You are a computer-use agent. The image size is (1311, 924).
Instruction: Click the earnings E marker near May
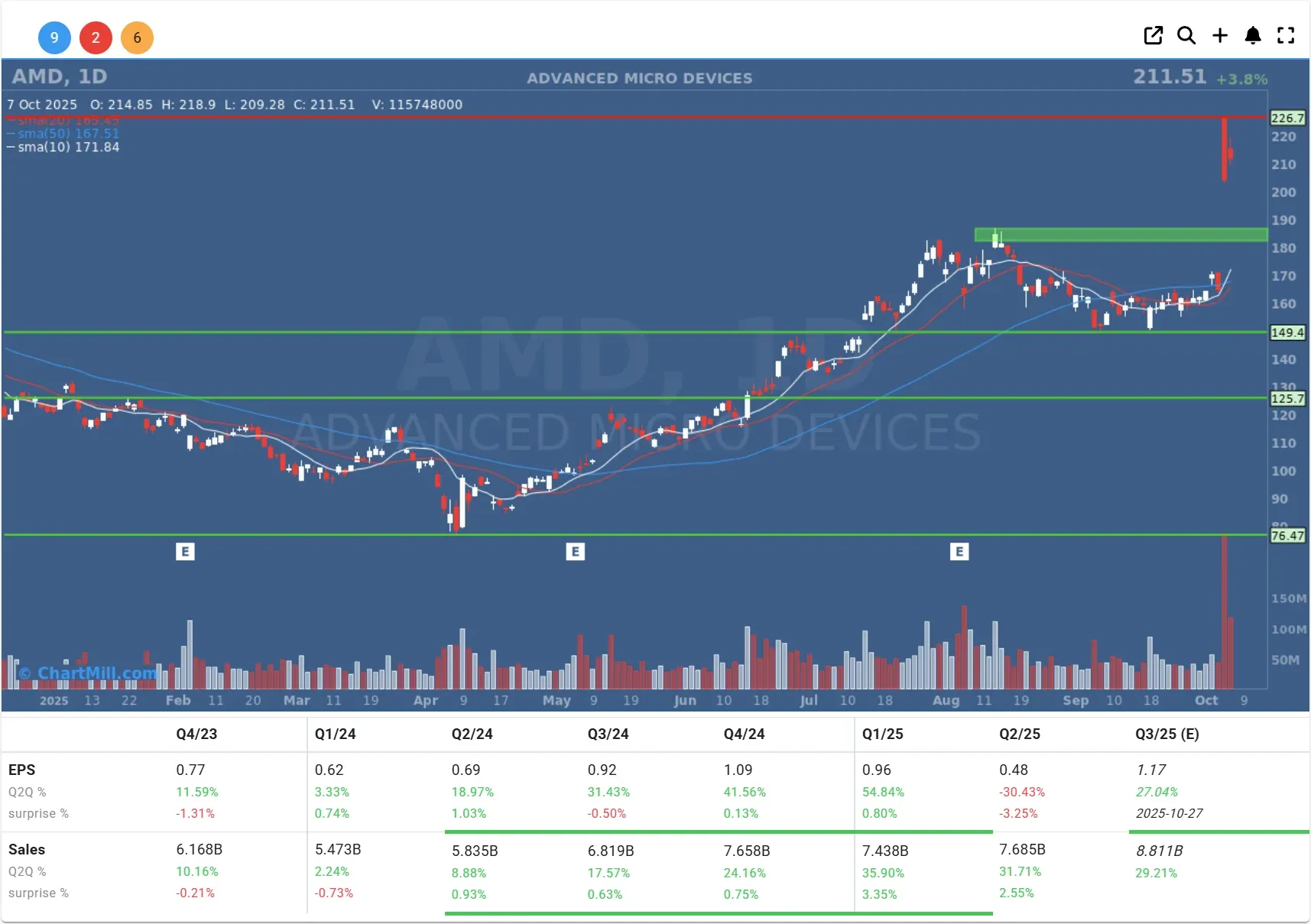(576, 552)
